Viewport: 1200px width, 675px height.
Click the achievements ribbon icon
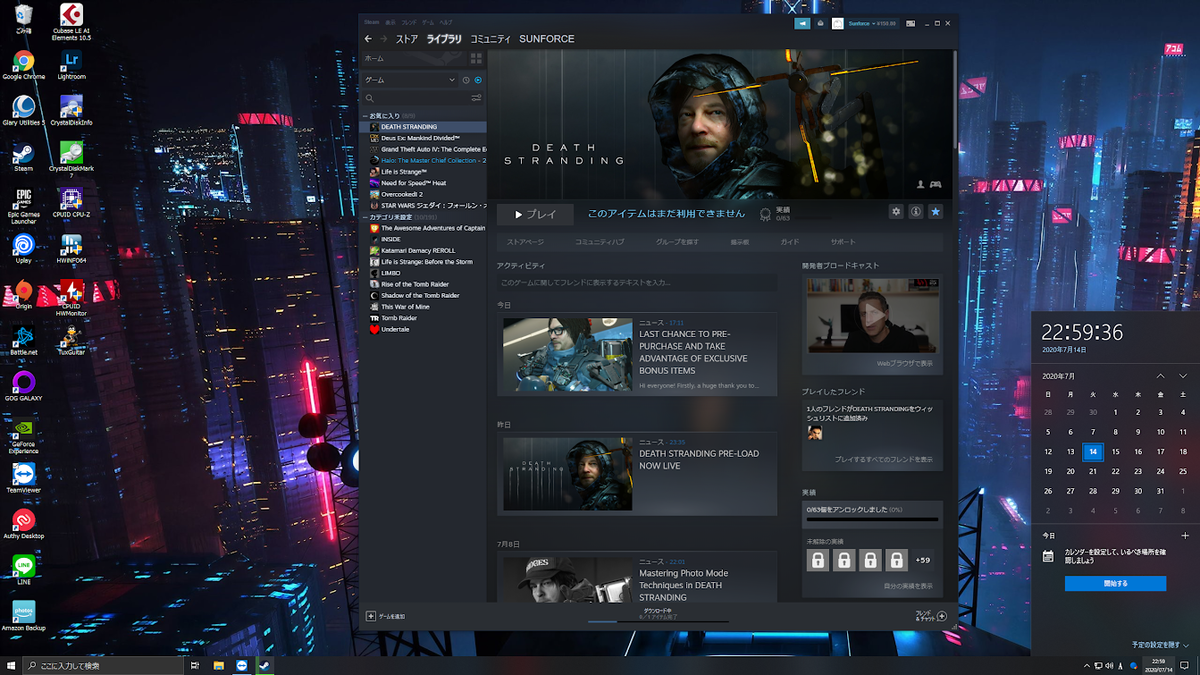click(x=765, y=214)
